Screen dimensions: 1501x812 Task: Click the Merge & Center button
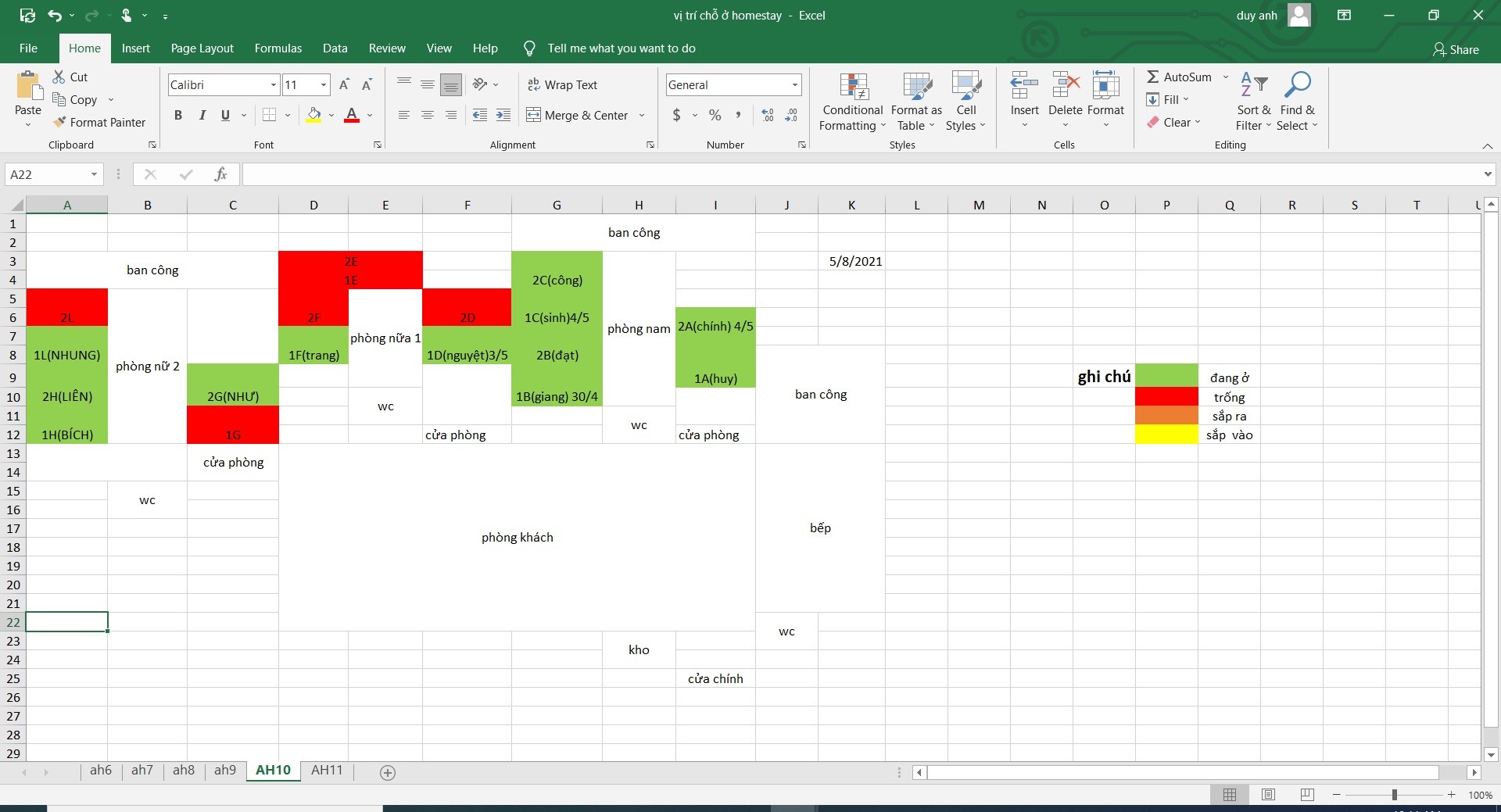pyautogui.click(x=578, y=115)
